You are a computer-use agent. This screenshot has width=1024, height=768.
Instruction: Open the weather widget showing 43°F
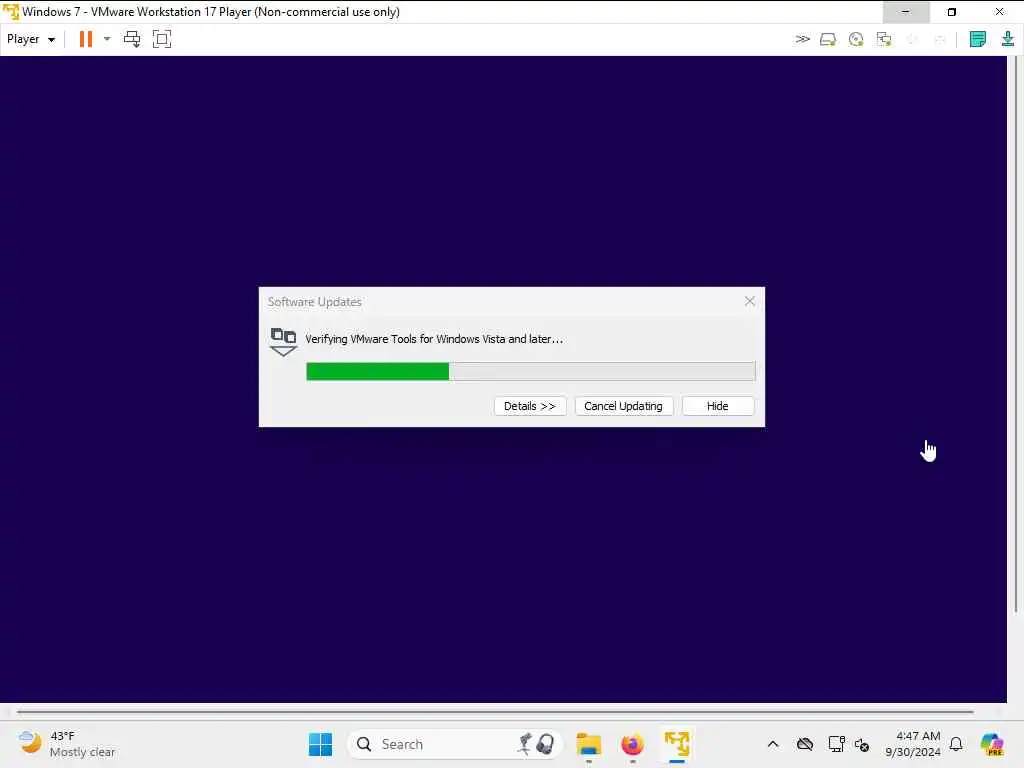point(67,744)
